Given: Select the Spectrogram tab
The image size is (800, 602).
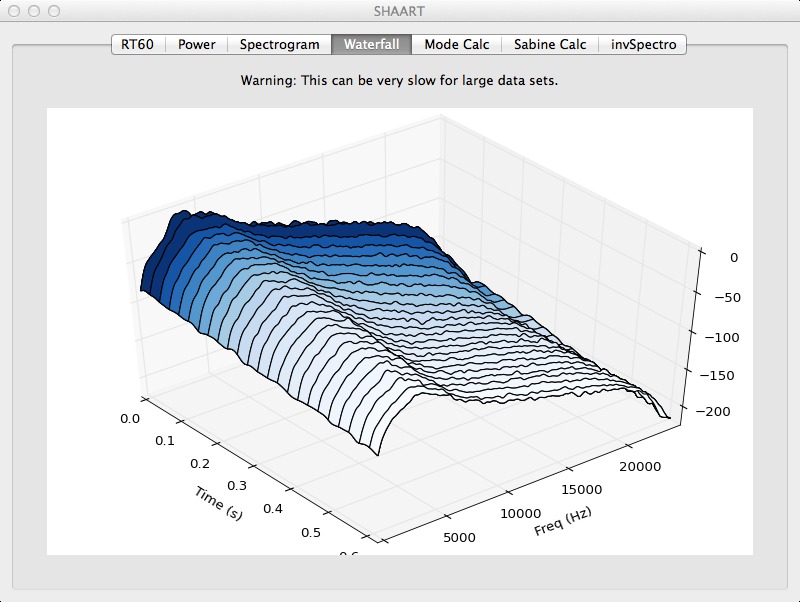Looking at the screenshot, I should click(x=280, y=44).
